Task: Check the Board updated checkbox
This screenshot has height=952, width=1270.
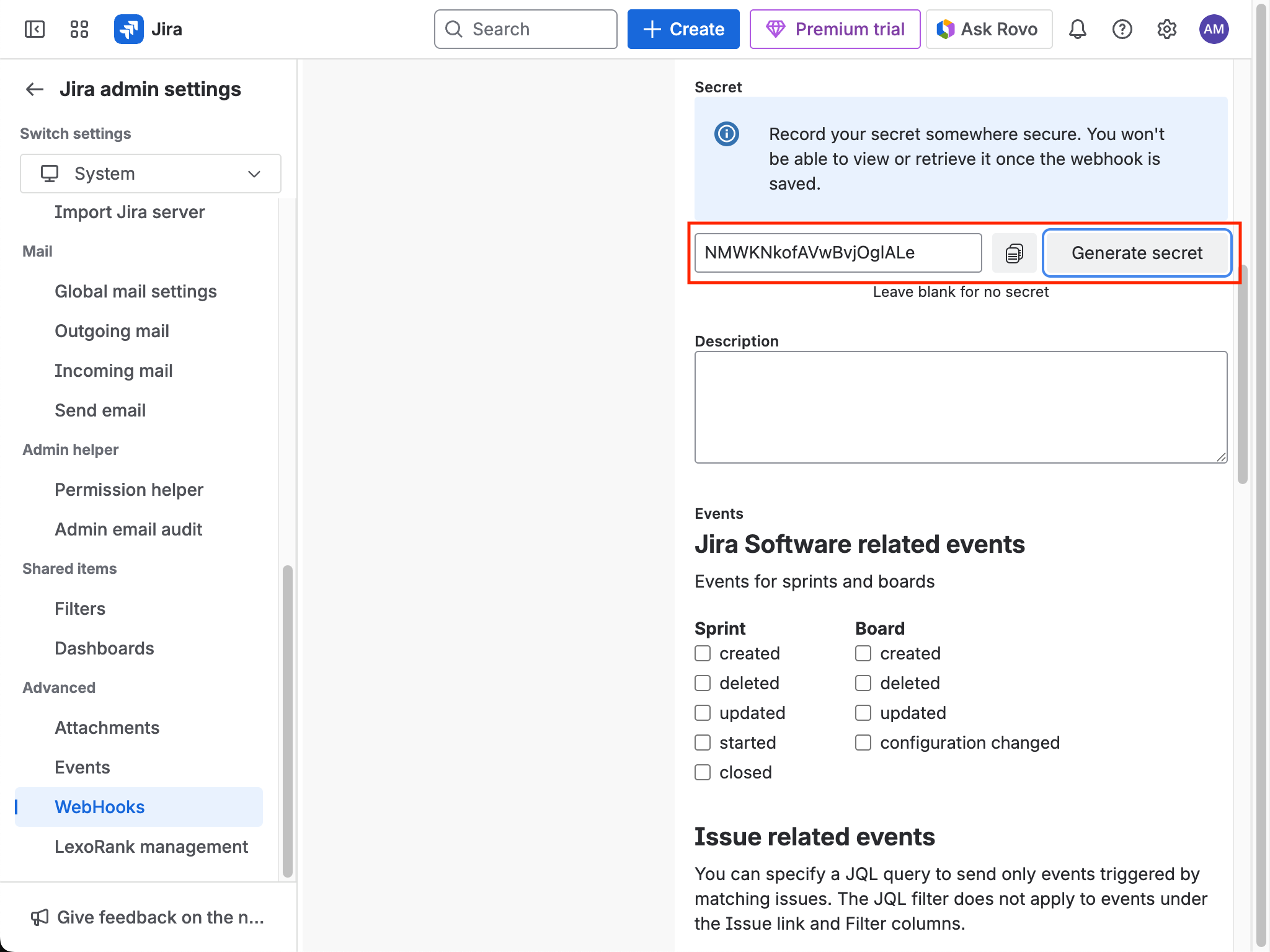Action: [863, 712]
